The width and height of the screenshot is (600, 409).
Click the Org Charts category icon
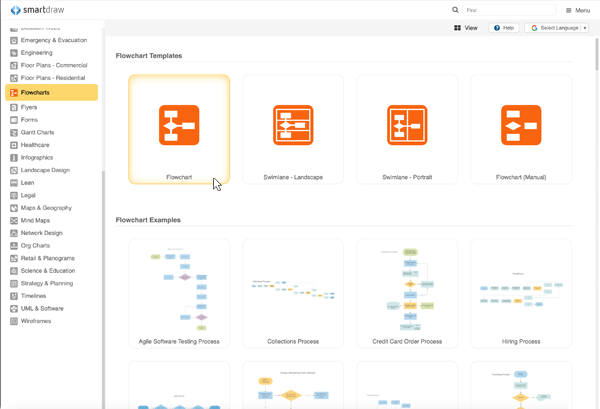tap(14, 246)
